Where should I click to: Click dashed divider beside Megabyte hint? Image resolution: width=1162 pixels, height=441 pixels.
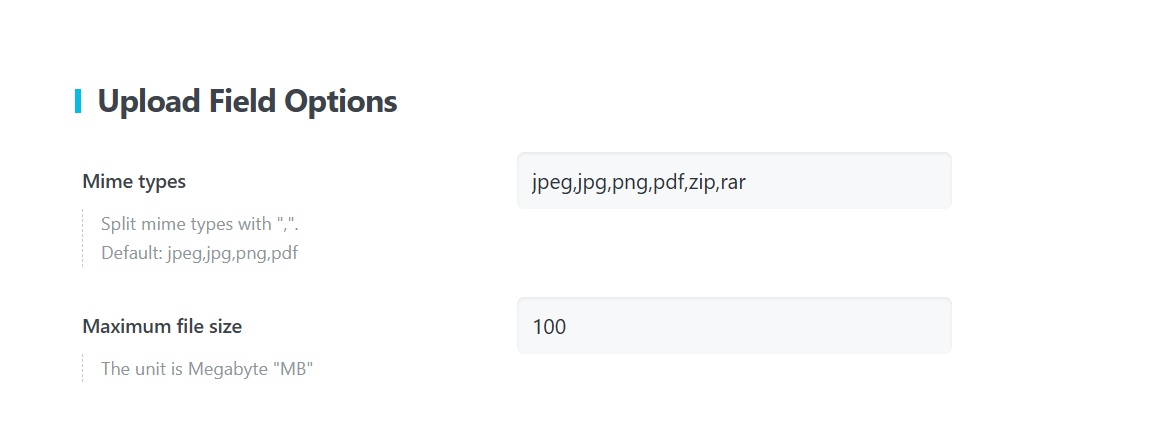tap(83, 368)
